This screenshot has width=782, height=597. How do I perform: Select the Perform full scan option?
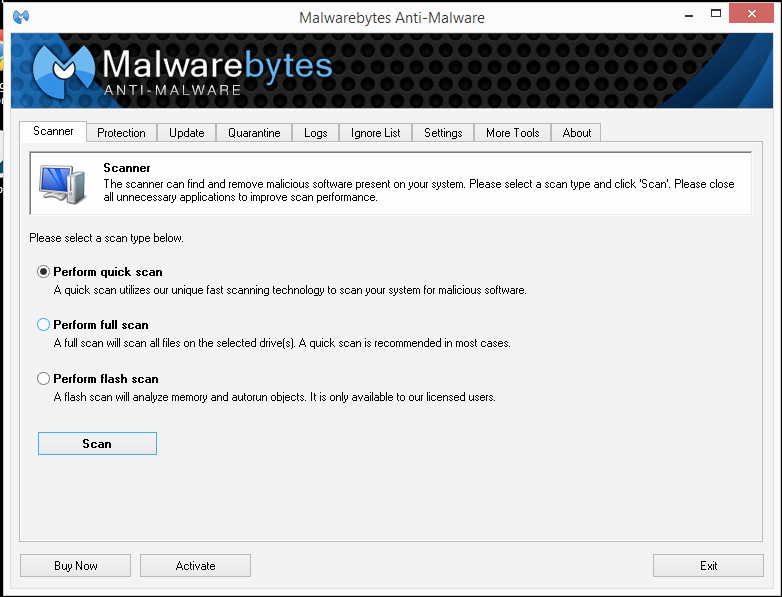click(x=43, y=325)
